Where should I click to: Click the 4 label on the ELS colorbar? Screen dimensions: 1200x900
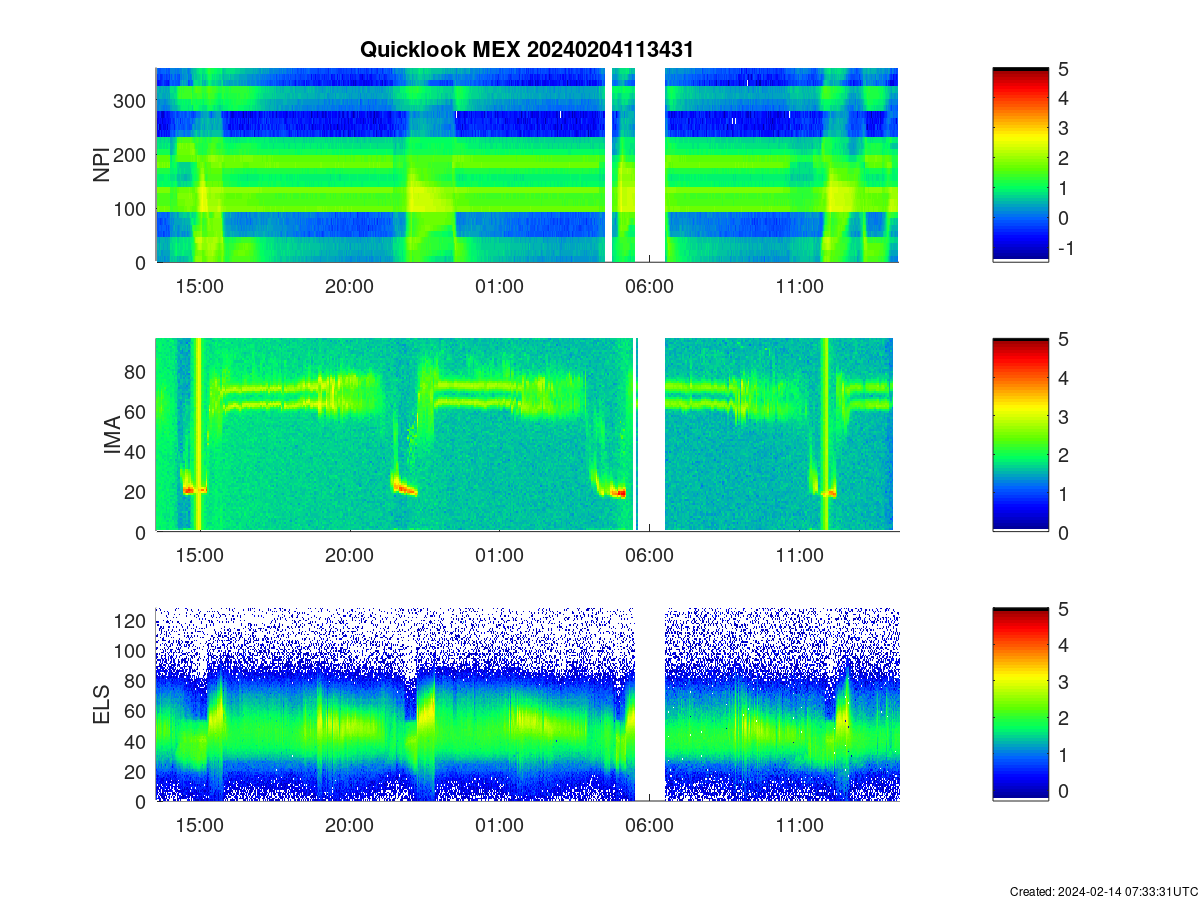click(1063, 645)
